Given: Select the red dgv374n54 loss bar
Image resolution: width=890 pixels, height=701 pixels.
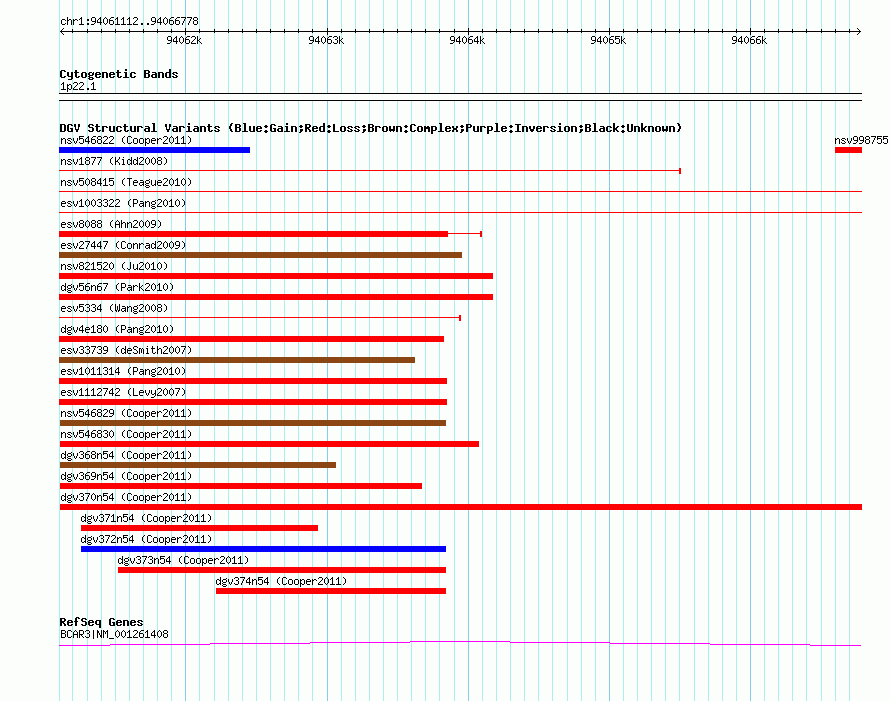Looking at the screenshot, I should coord(331,591).
